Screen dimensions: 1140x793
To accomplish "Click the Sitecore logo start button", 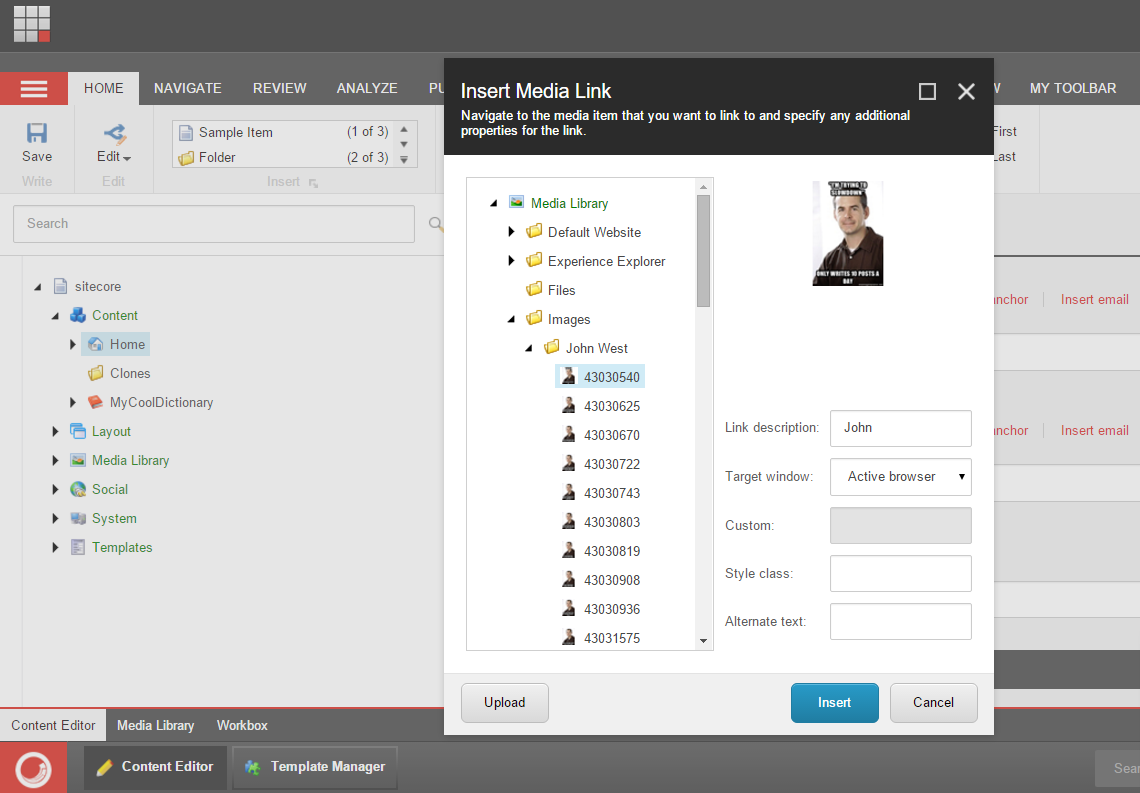I will tap(33, 768).
